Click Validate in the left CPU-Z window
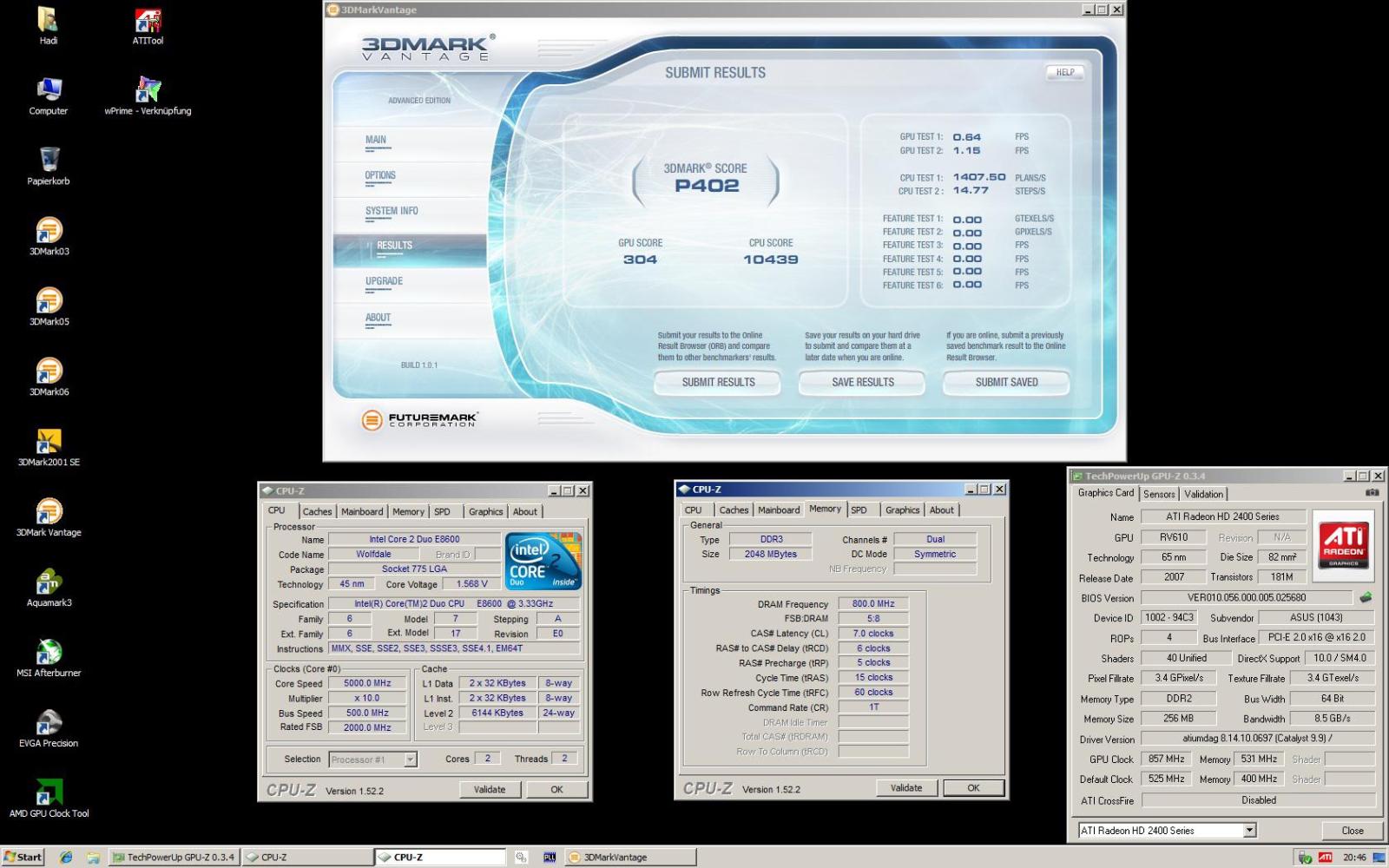This screenshot has height=868, width=1389. (x=490, y=790)
